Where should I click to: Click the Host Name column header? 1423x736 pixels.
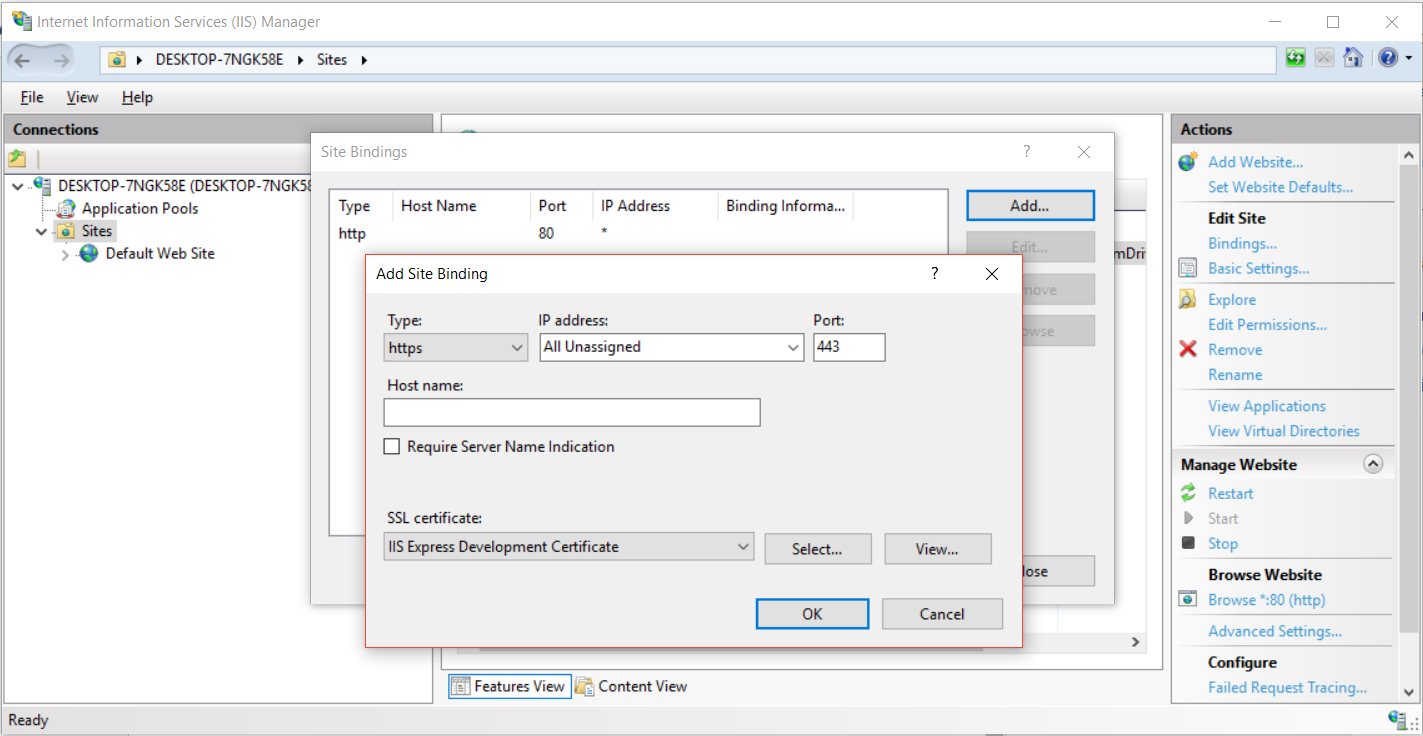[461, 206]
